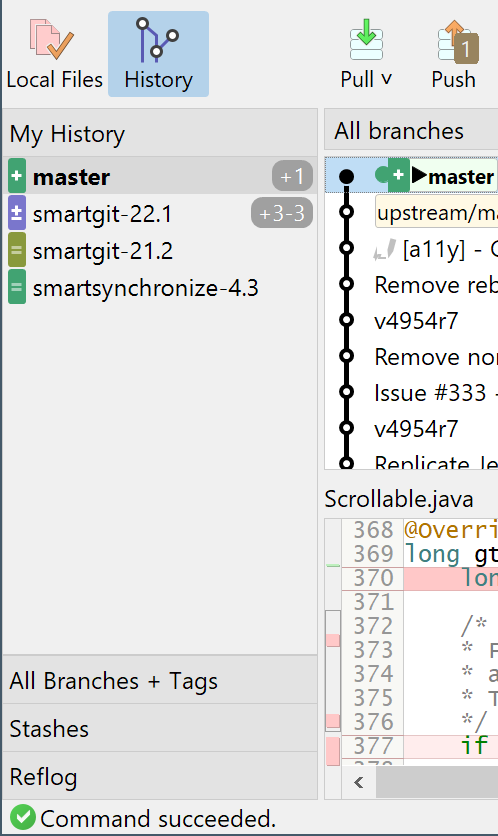Collapse the My History section header
Viewport: 498px width, 836px height.
tap(160, 133)
